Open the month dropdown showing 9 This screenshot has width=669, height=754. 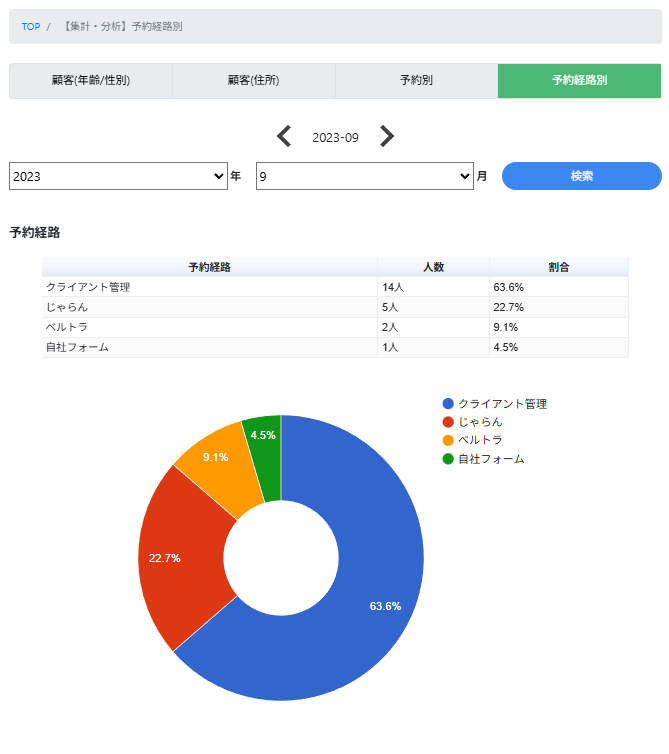(364, 176)
